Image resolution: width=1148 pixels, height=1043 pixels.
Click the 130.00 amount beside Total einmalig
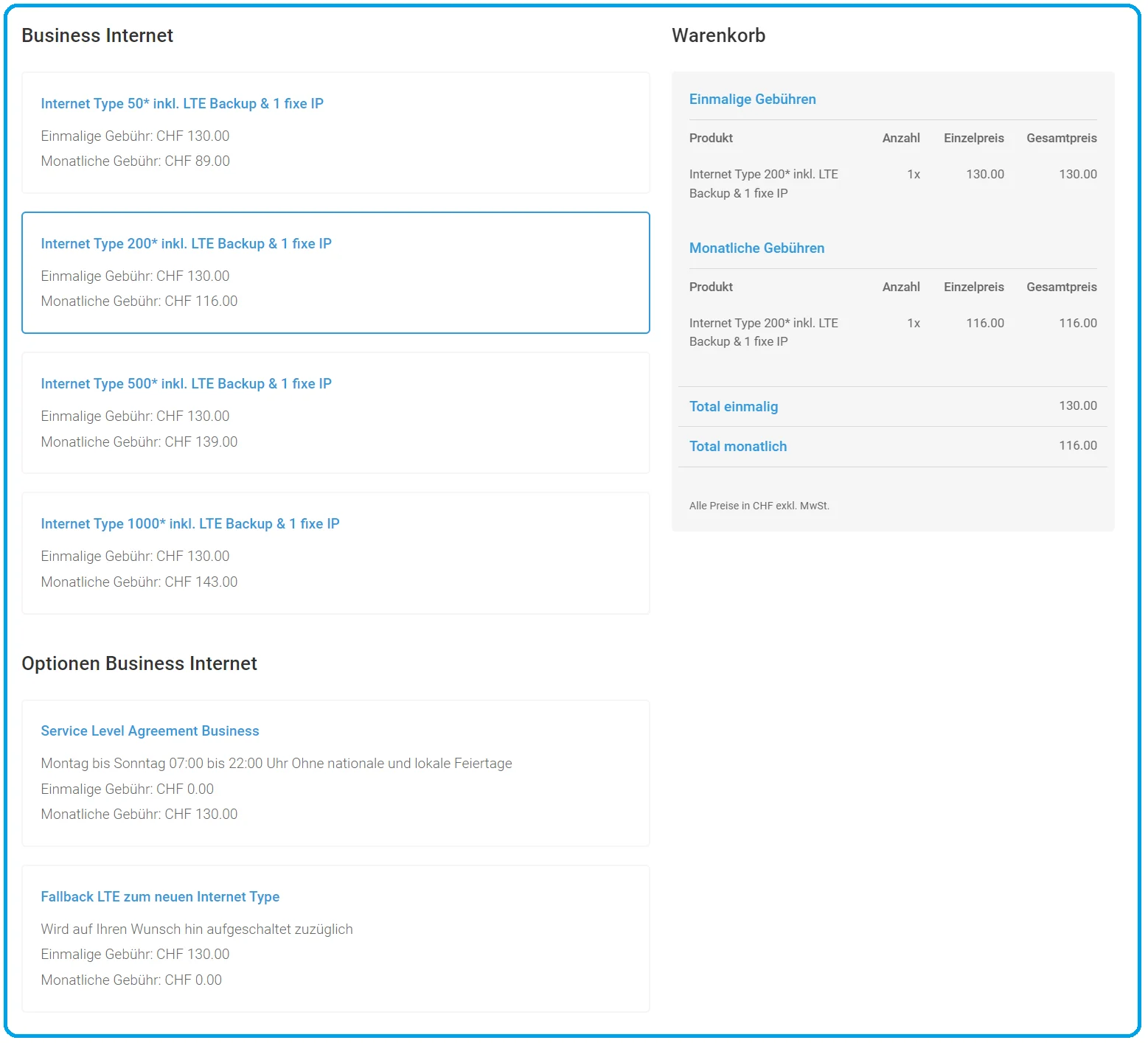coord(1078,406)
